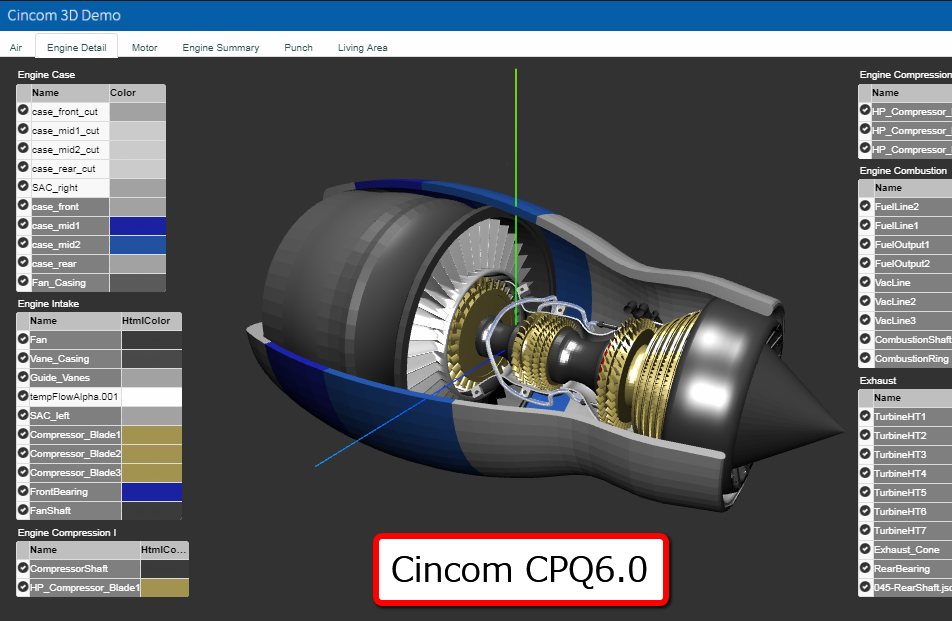Uncheck the case_mid1 row checkbox
Screen dimensions: 952x621
click(x=23, y=225)
